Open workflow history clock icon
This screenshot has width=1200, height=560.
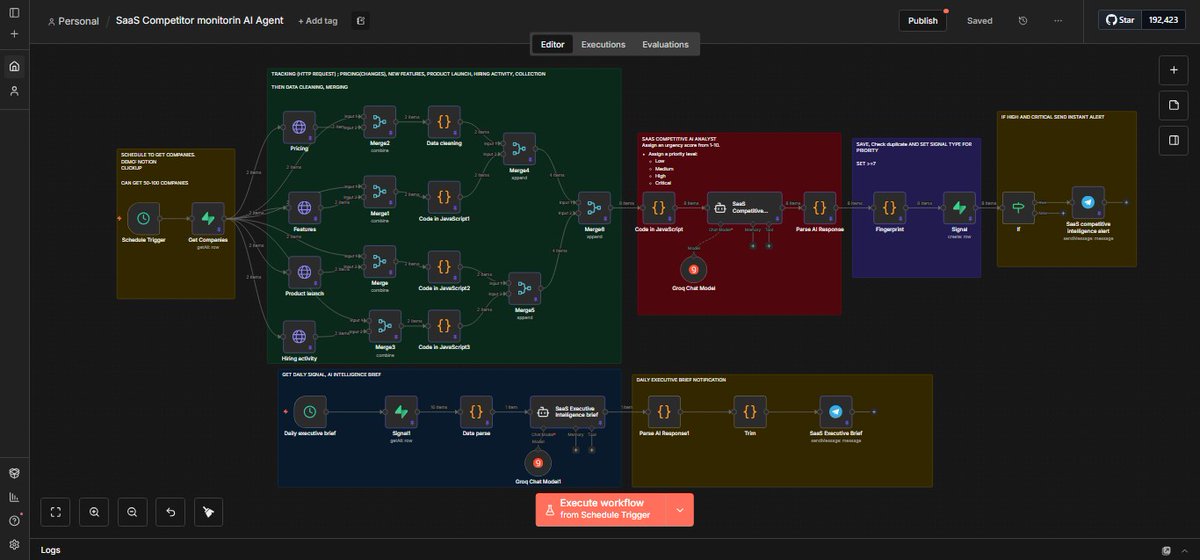click(x=1023, y=20)
